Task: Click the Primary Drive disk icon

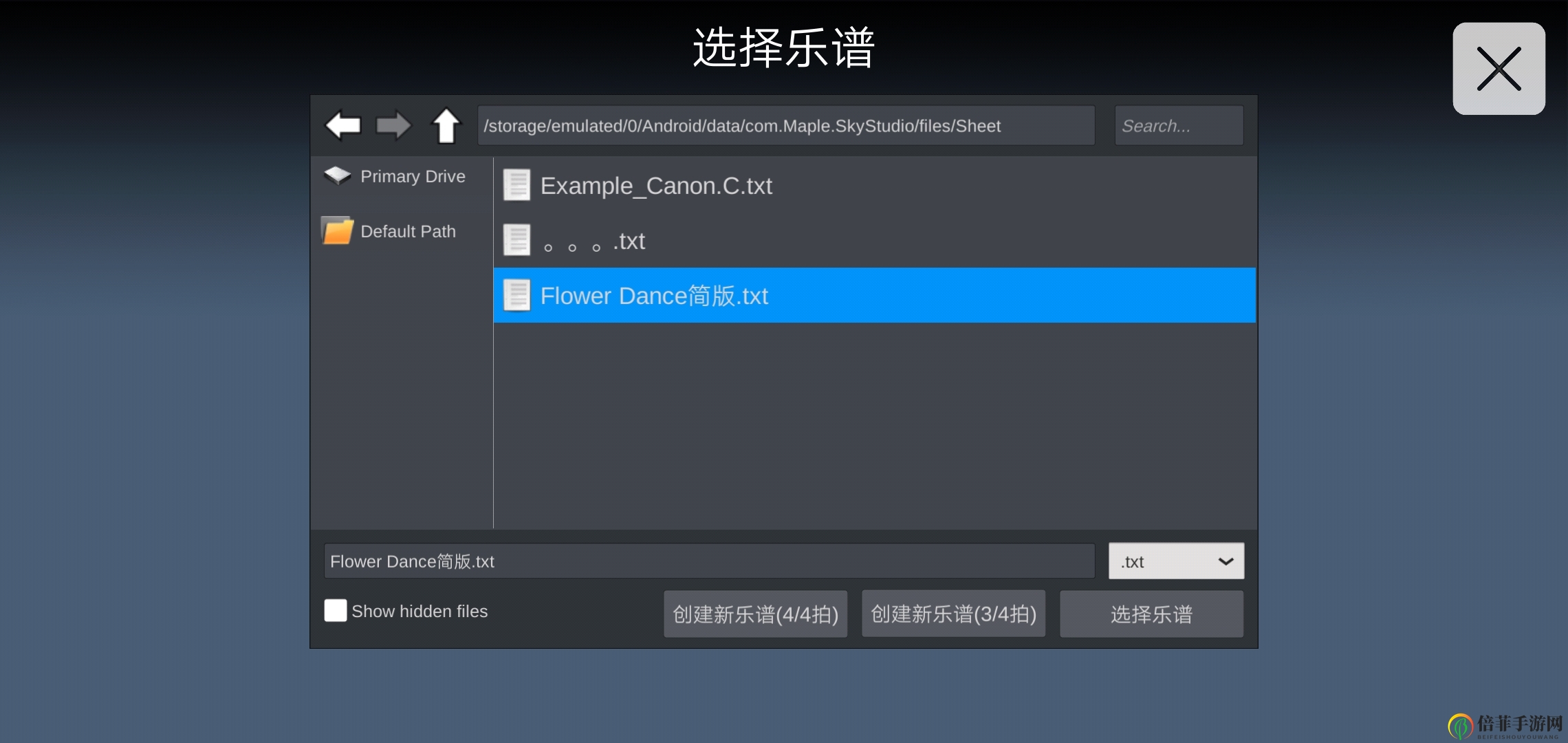Action: pos(337,175)
